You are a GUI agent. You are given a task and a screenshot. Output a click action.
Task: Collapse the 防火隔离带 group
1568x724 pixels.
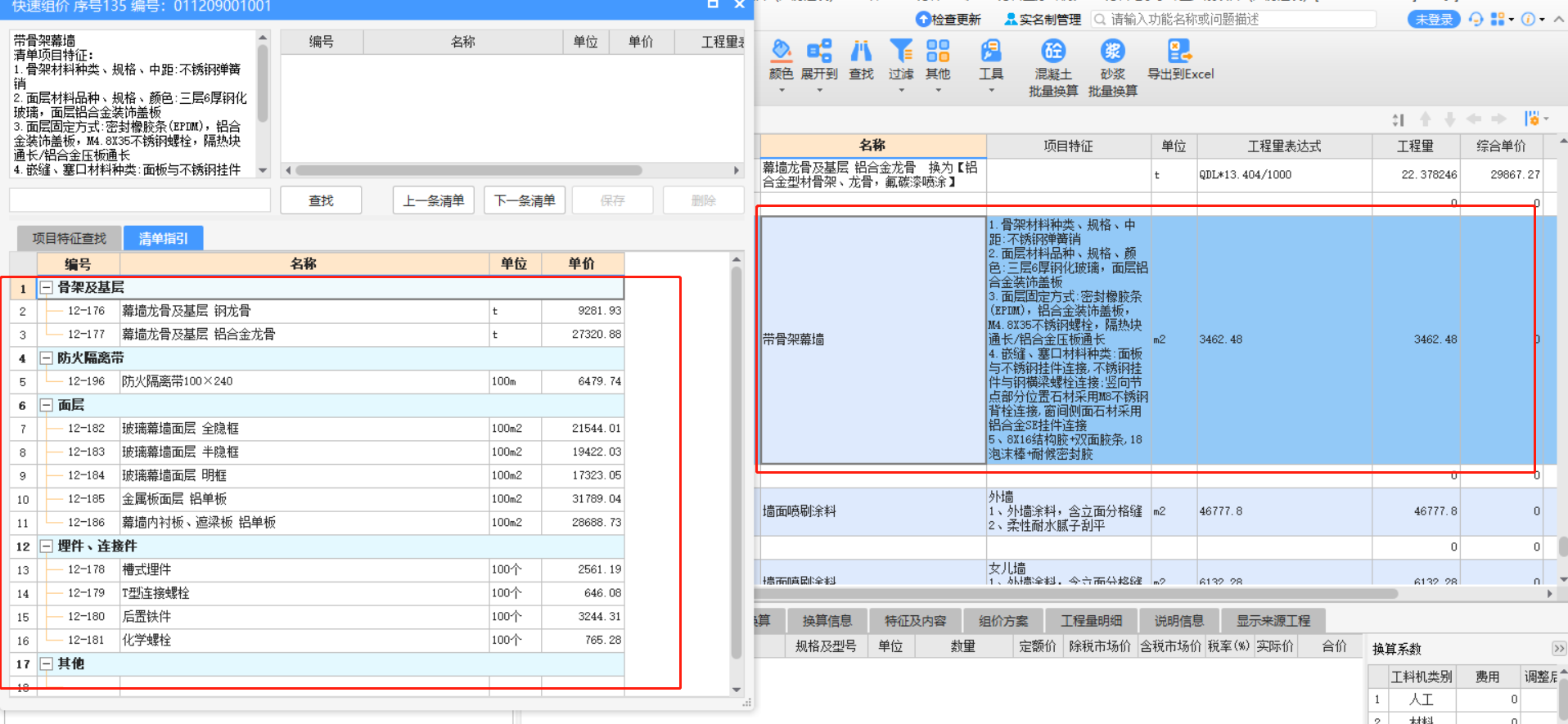47,358
